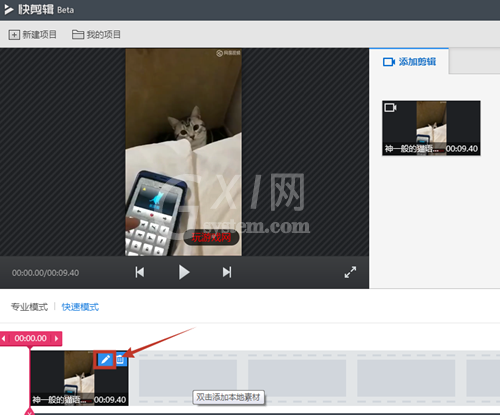This screenshot has width=500, height=415.
Task: Click the video preview image
Action: (x=184, y=152)
